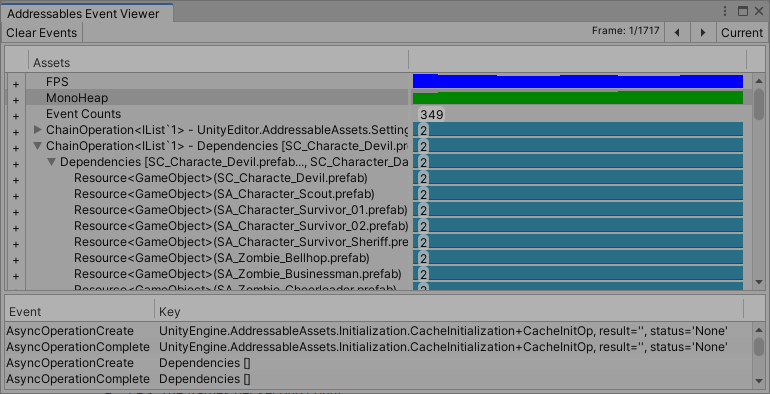Collapse the nested Dependencies group

tap(52, 162)
